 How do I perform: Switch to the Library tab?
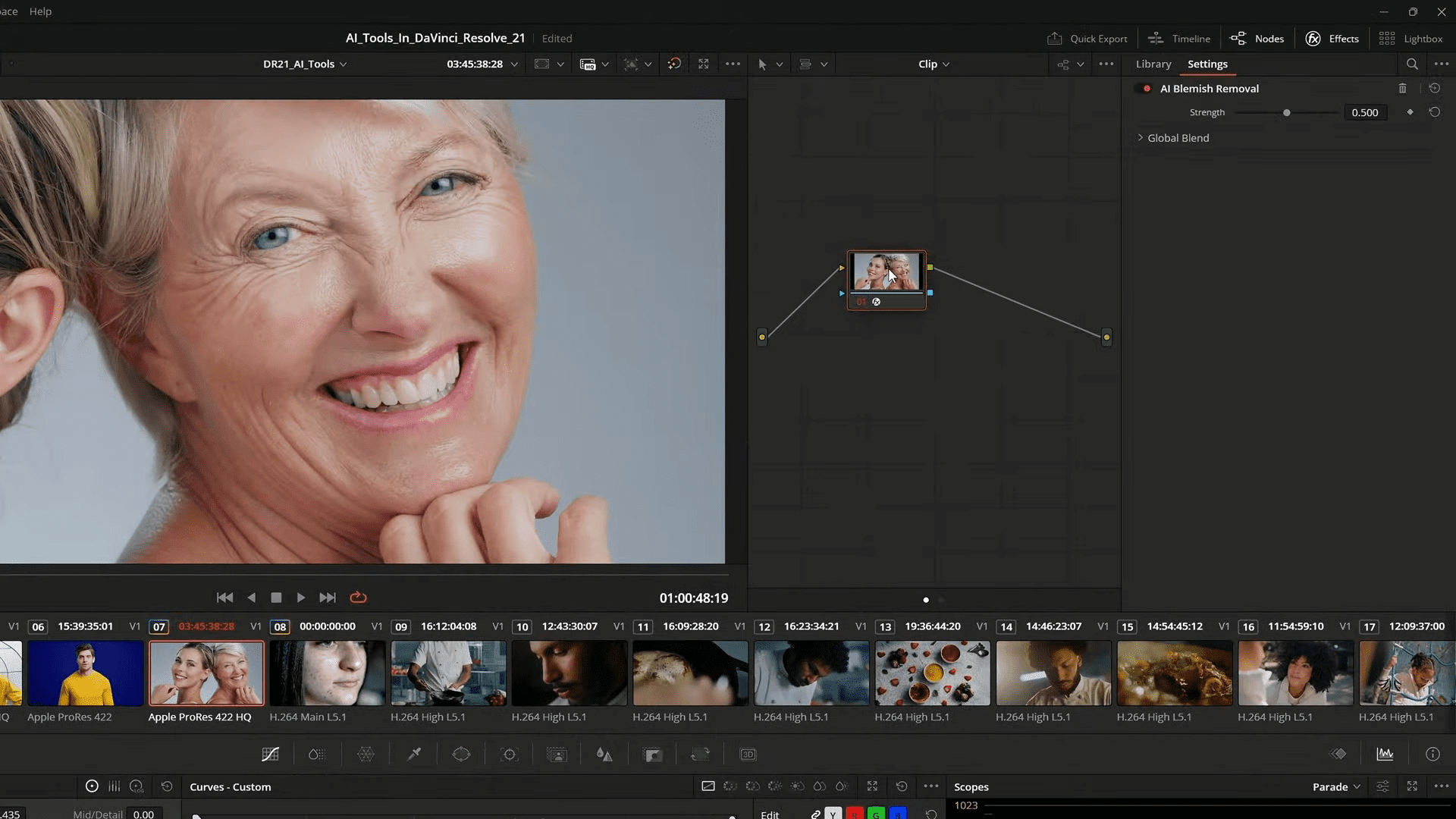tap(1153, 64)
